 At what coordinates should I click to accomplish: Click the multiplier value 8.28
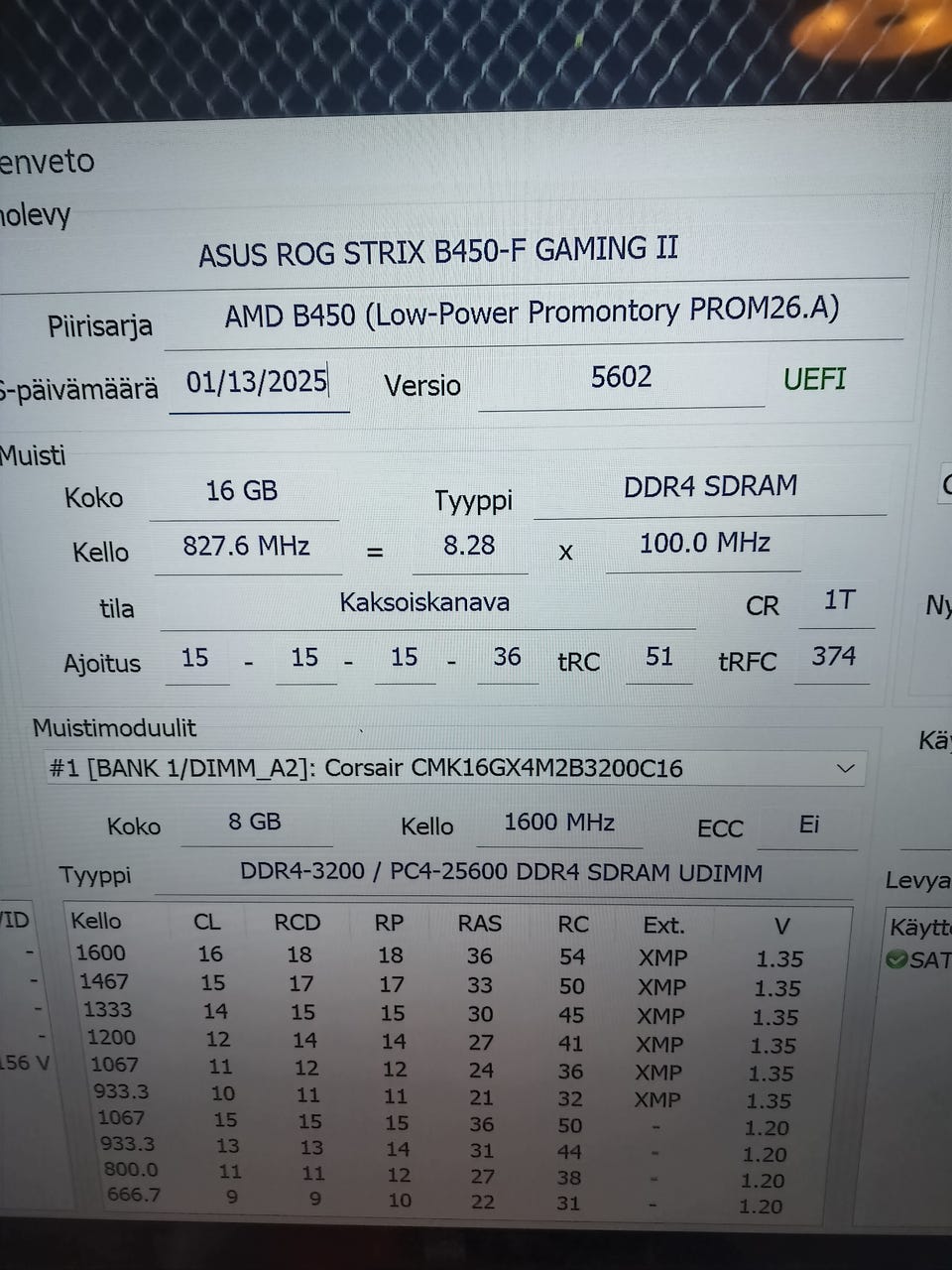[469, 546]
